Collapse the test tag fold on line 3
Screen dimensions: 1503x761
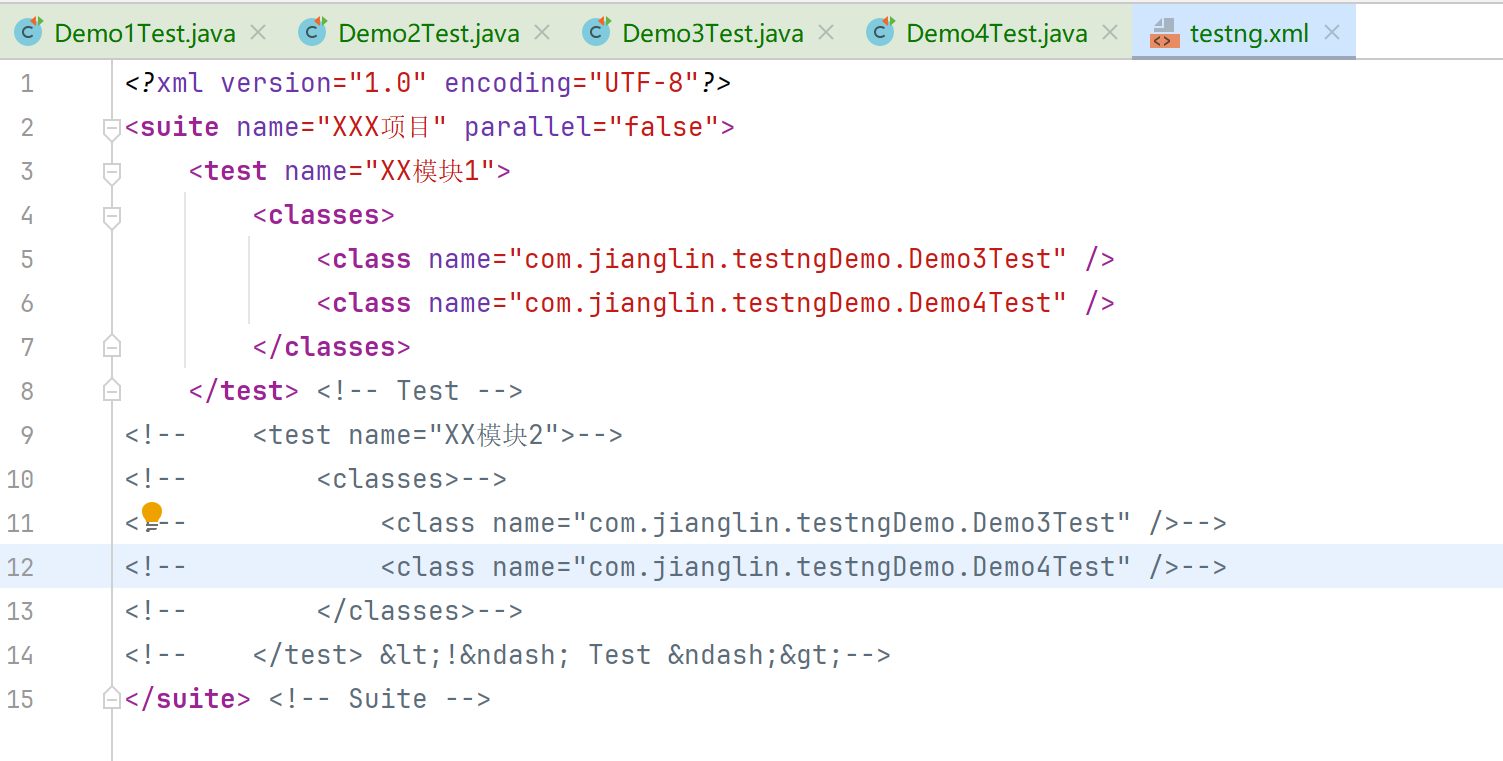(112, 172)
